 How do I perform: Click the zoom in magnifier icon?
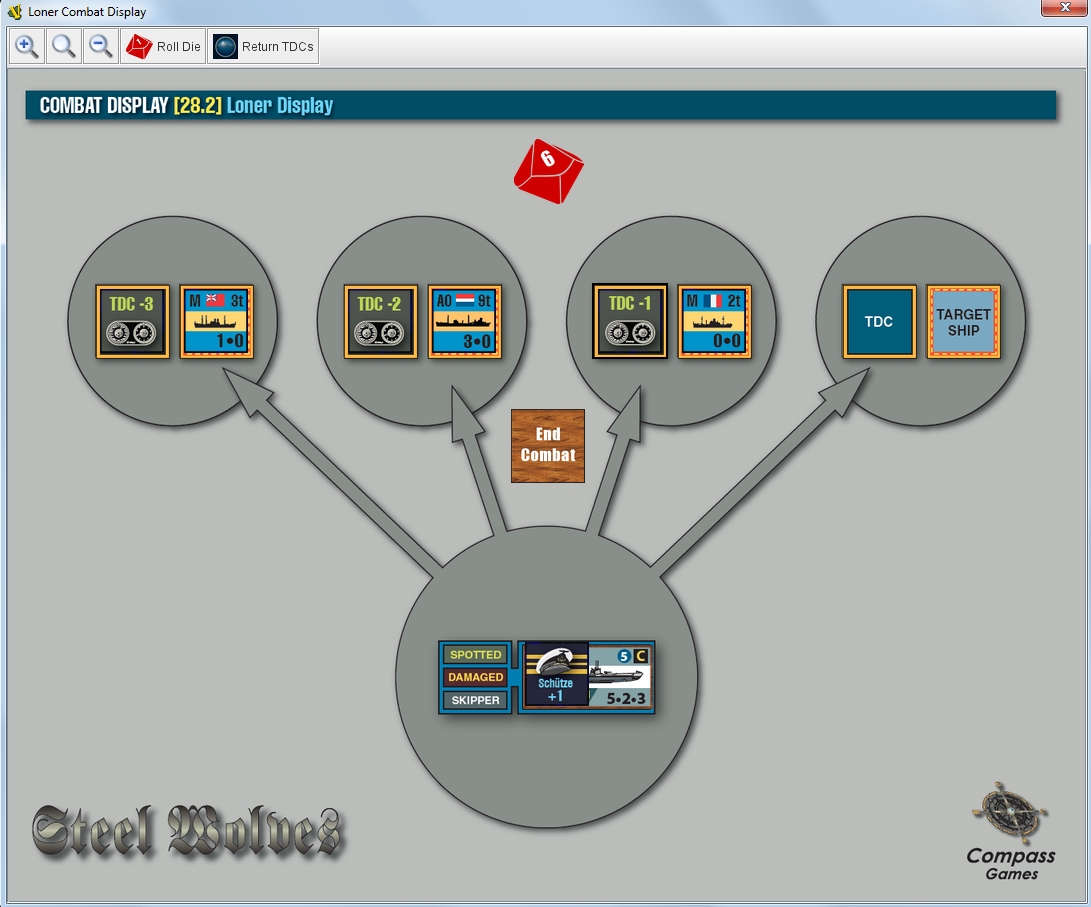(26, 47)
